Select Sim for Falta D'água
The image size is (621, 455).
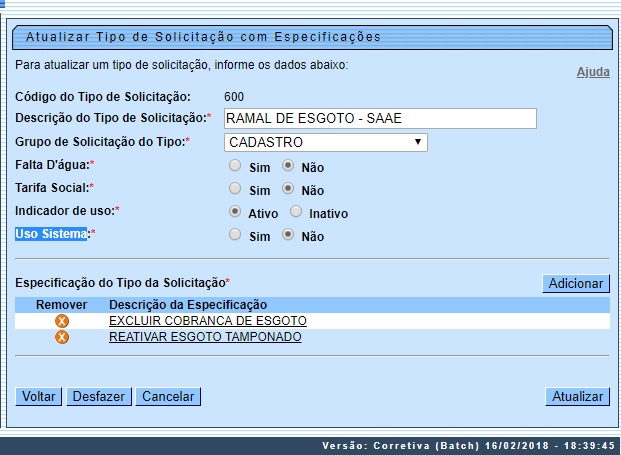[x=235, y=166]
